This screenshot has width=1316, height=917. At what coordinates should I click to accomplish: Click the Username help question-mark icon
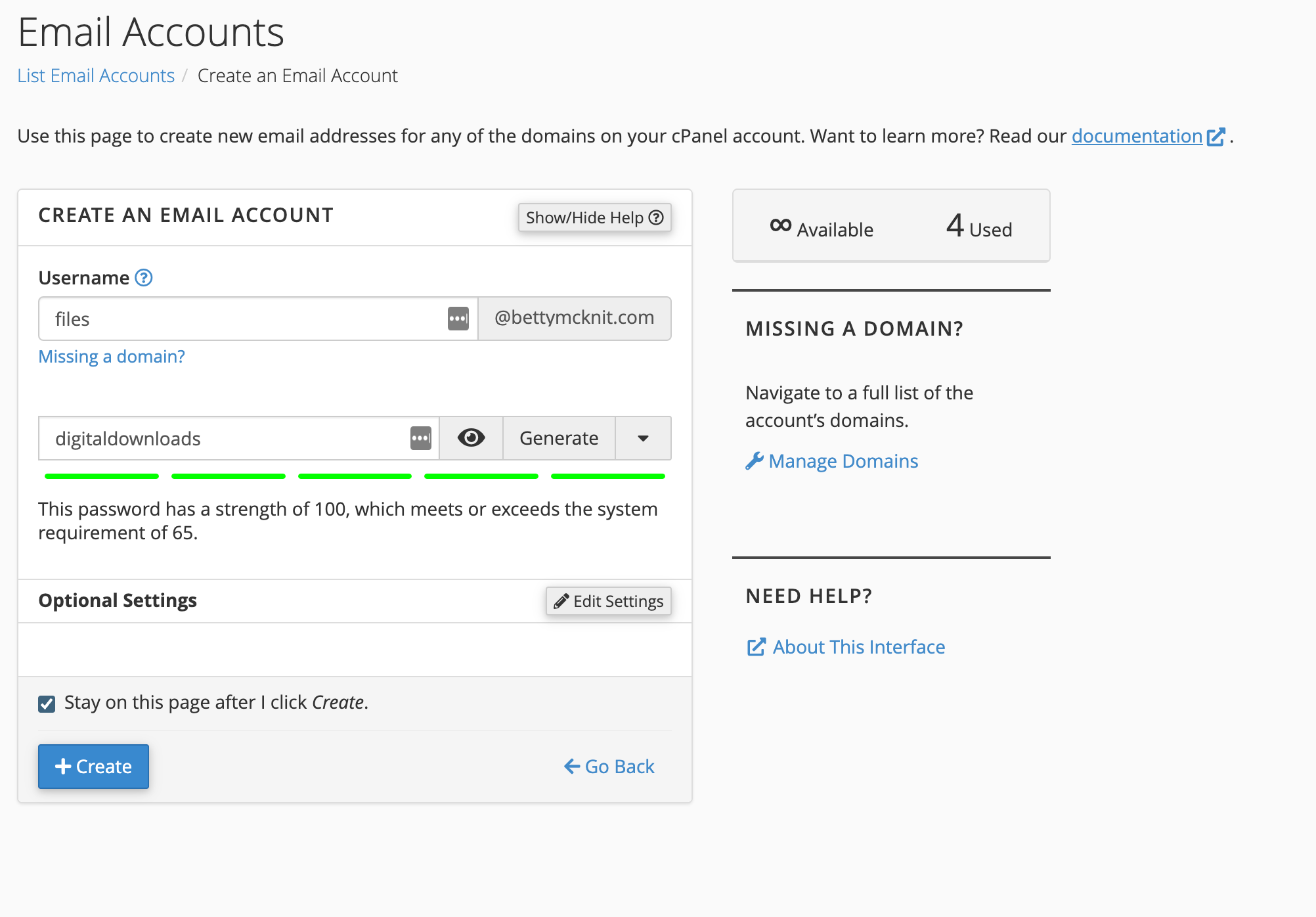144,278
